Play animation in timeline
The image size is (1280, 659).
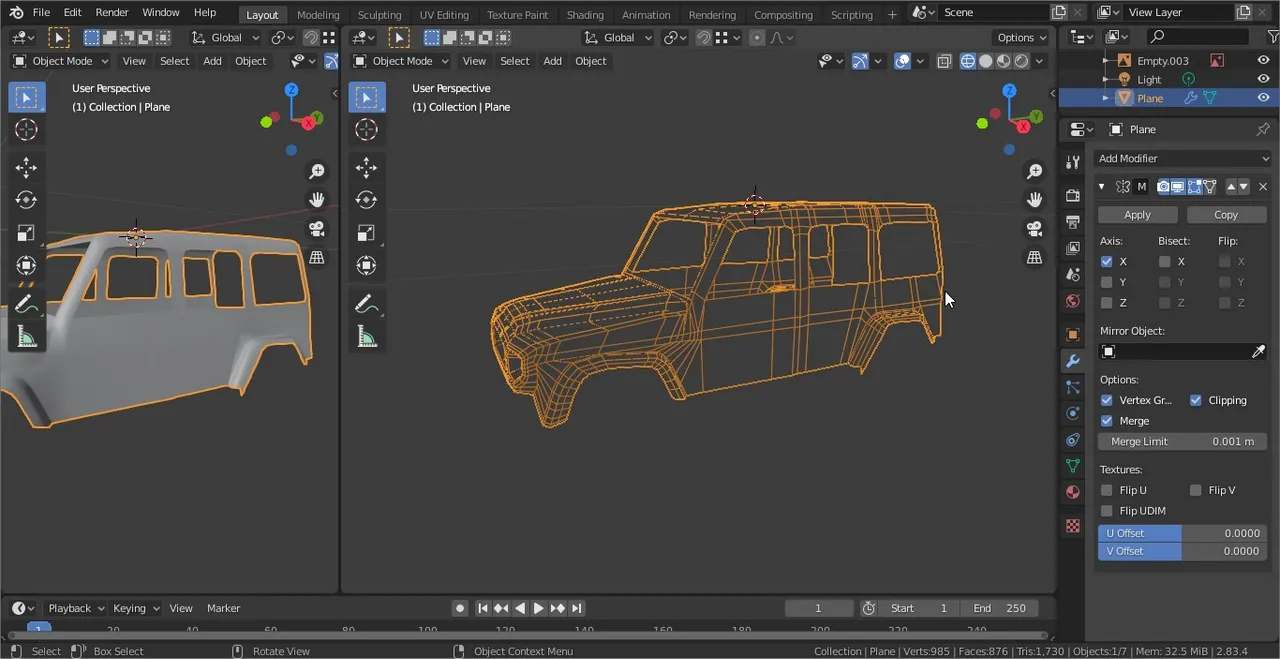538,608
